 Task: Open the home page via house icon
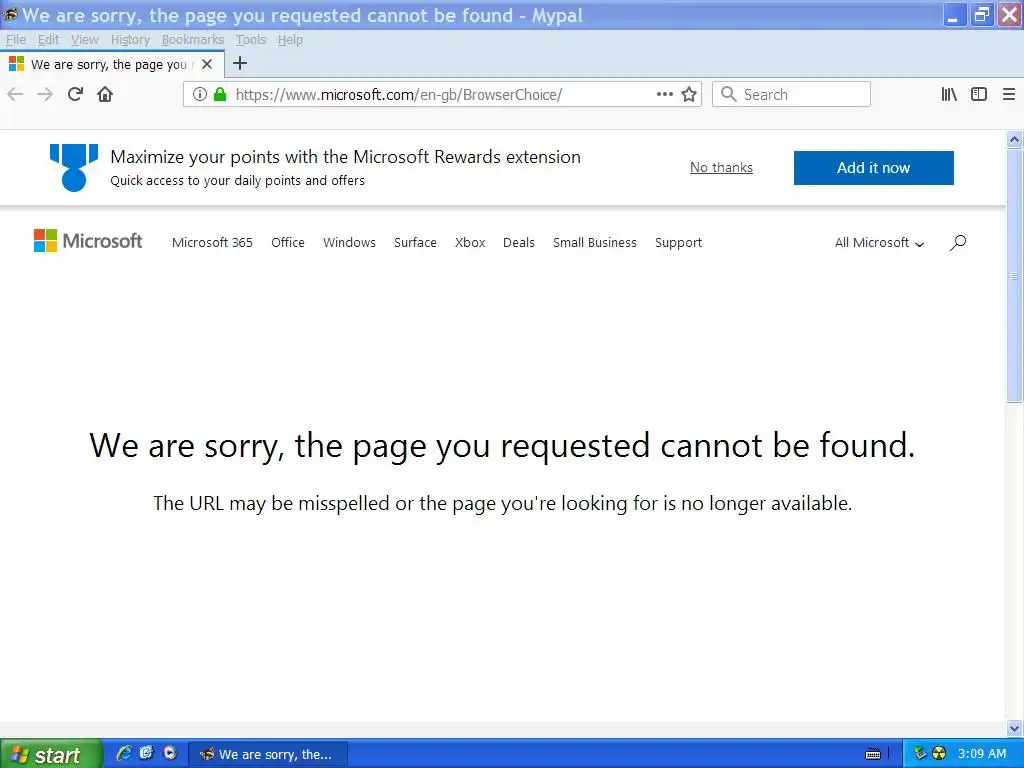point(105,95)
